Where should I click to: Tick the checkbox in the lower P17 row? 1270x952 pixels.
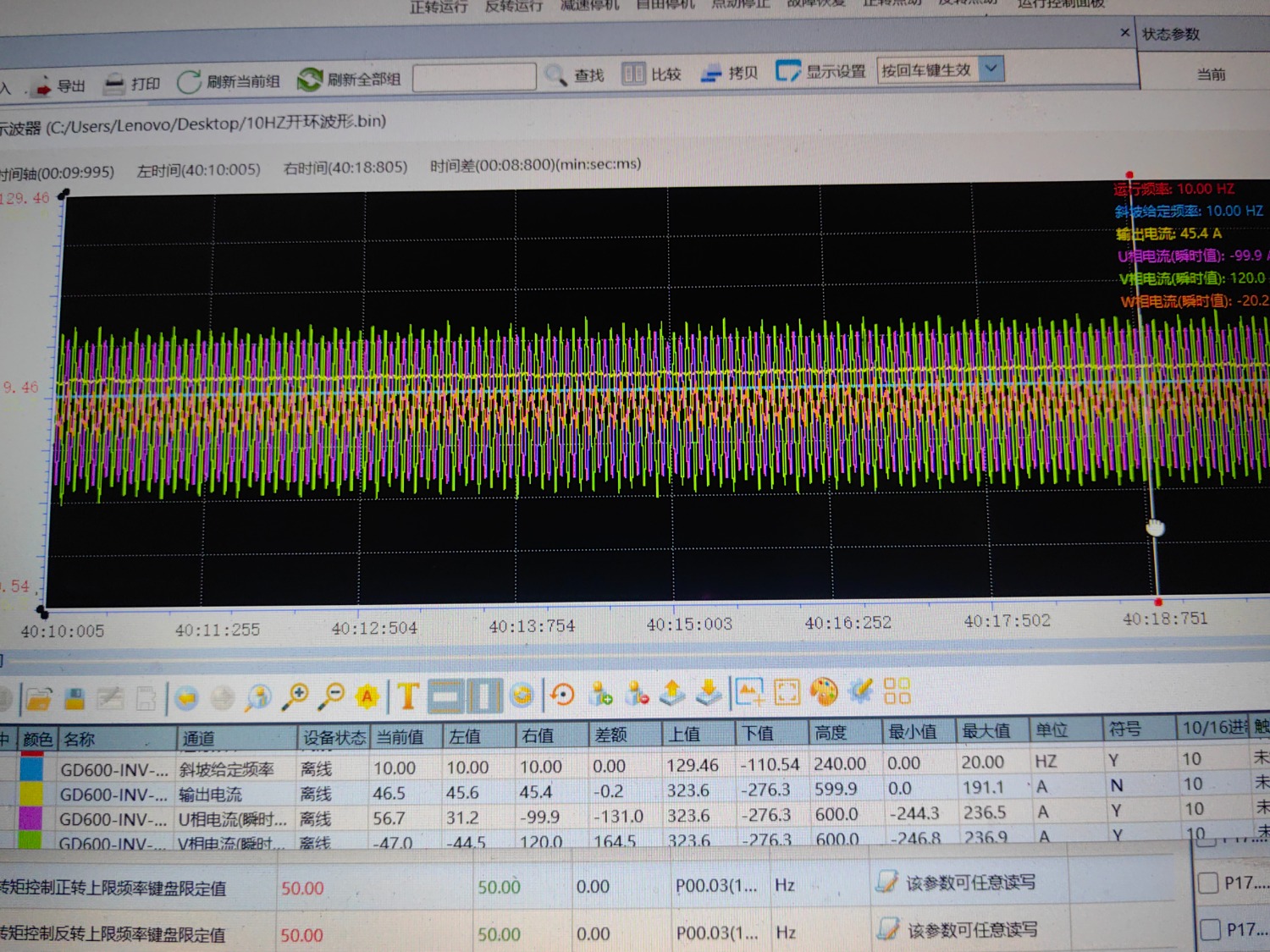pos(1210,929)
